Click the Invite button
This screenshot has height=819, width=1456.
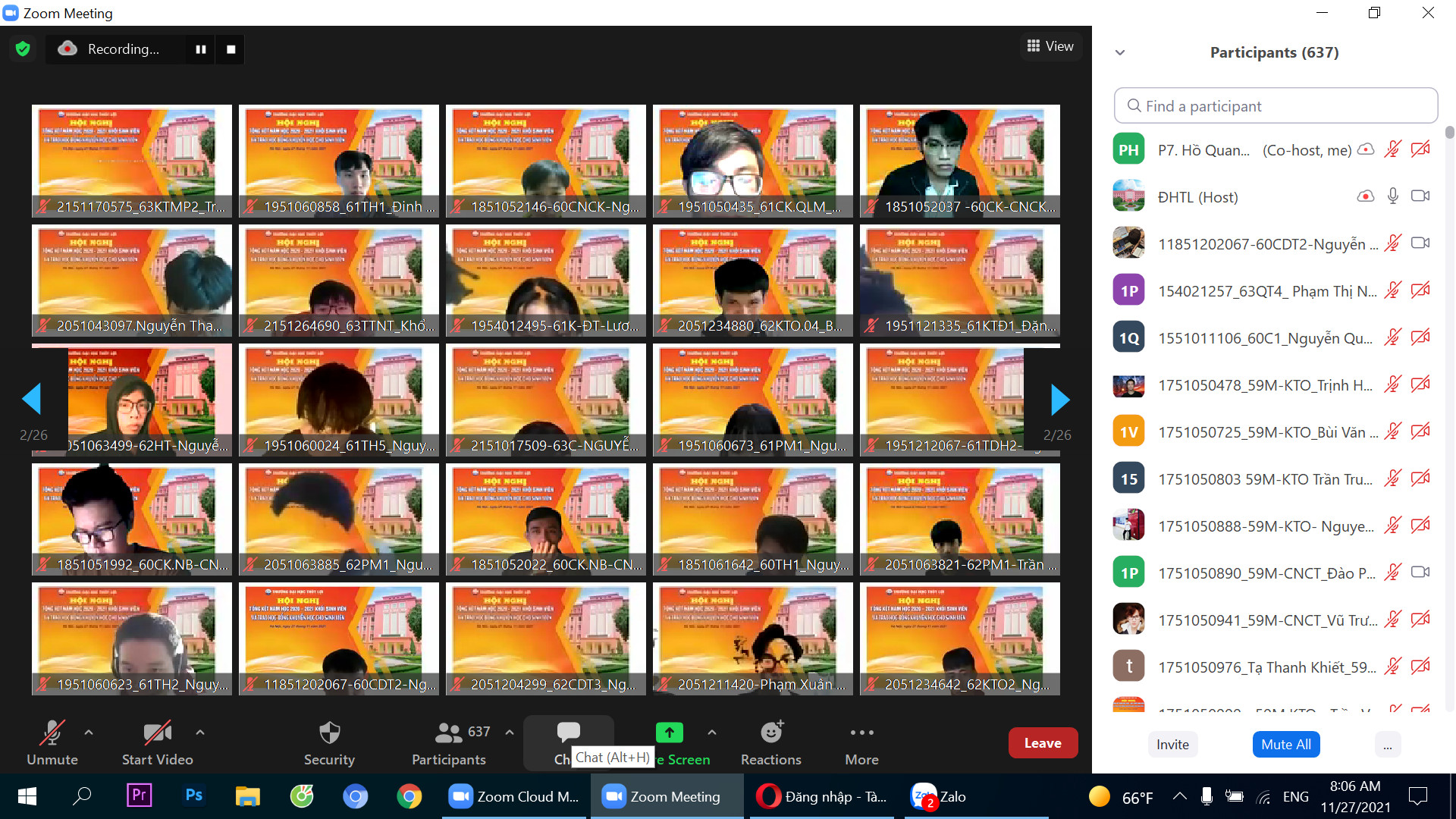coord(1172,745)
